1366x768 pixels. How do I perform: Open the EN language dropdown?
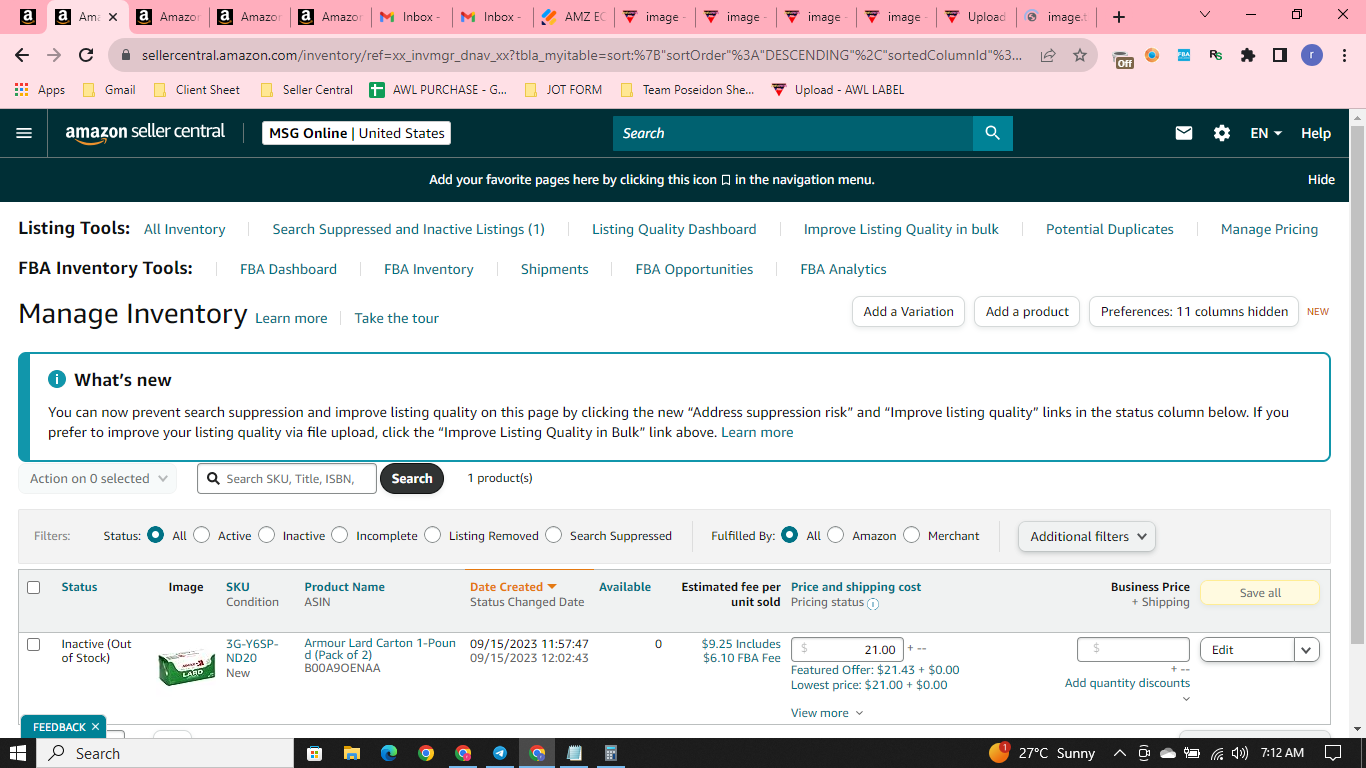coord(1266,133)
